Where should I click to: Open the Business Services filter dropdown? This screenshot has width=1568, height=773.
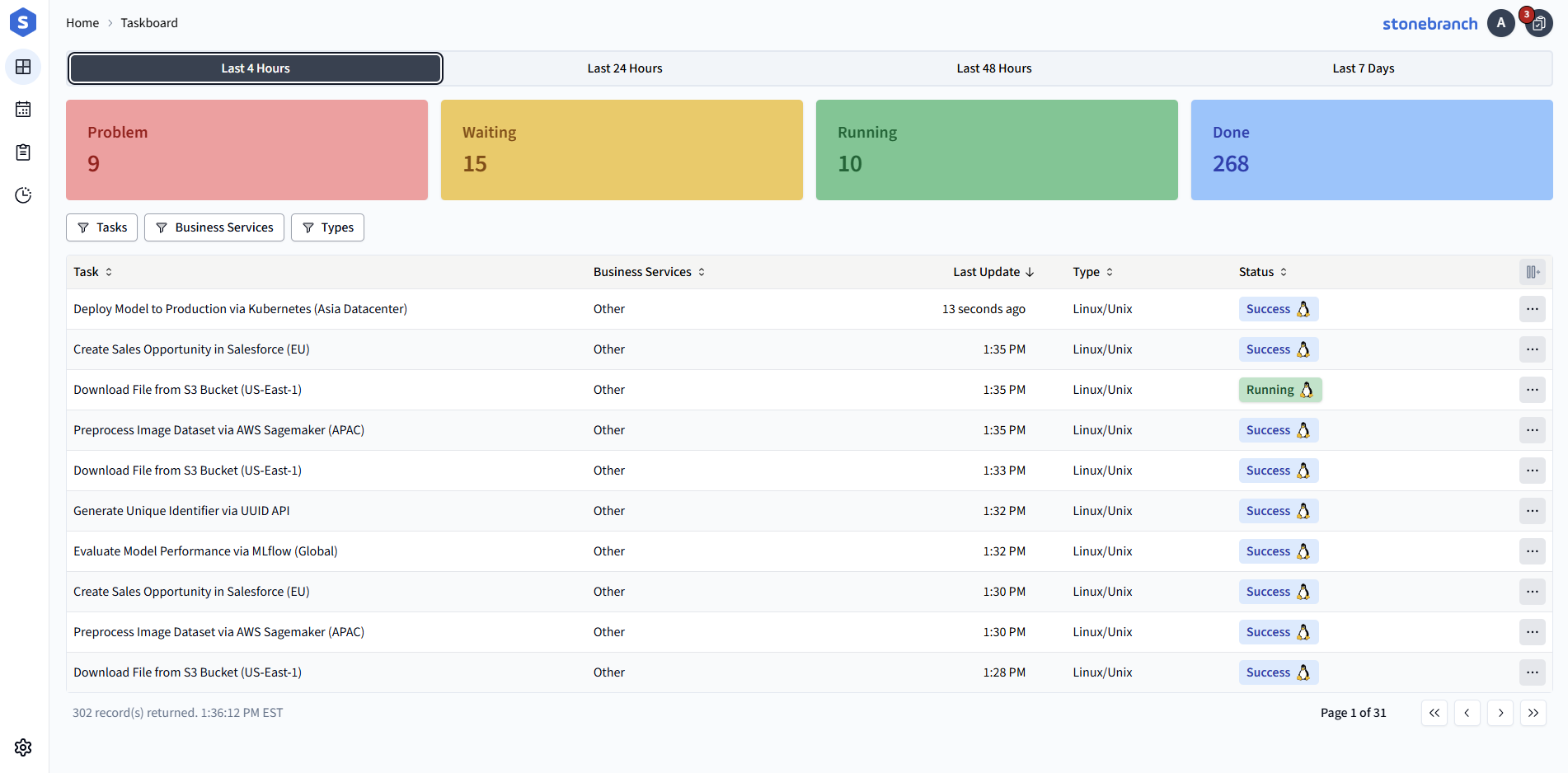[x=214, y=227]
